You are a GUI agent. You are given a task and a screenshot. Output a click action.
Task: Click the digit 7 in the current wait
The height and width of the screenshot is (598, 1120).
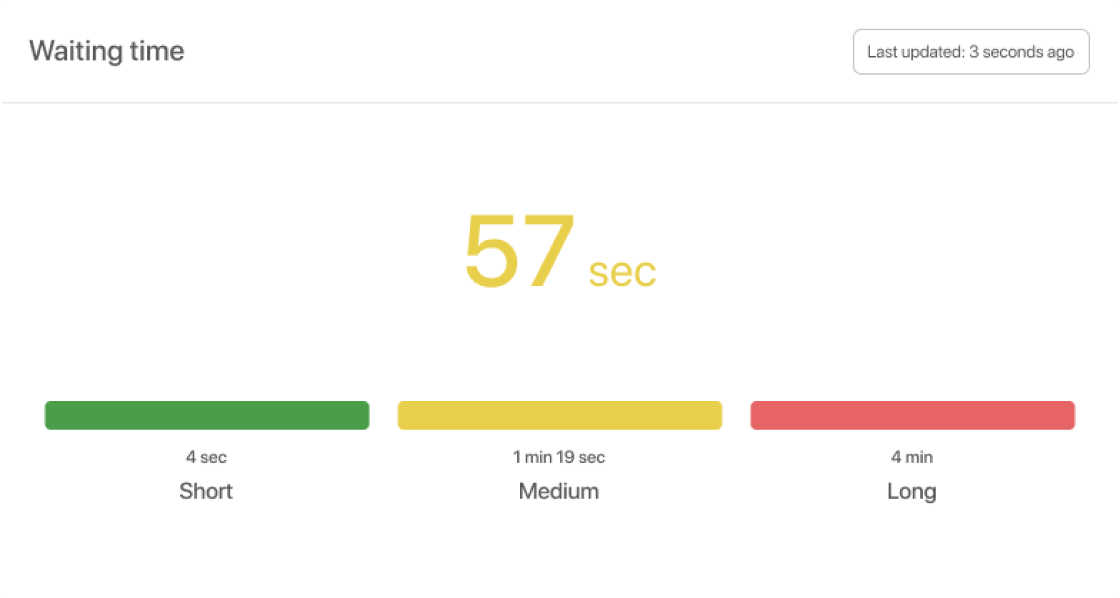click(550, 252)
